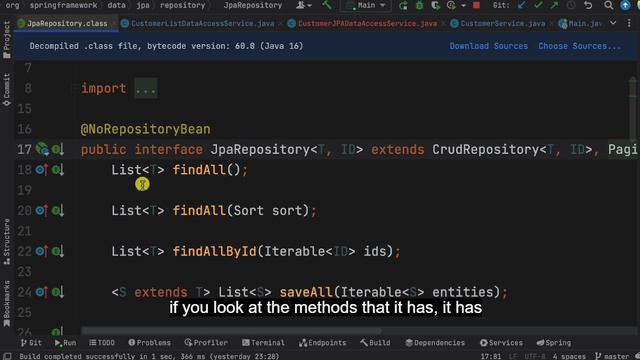The image size is (640, 360).
Task: Open the user account dropdown icon
Action: 304,5
